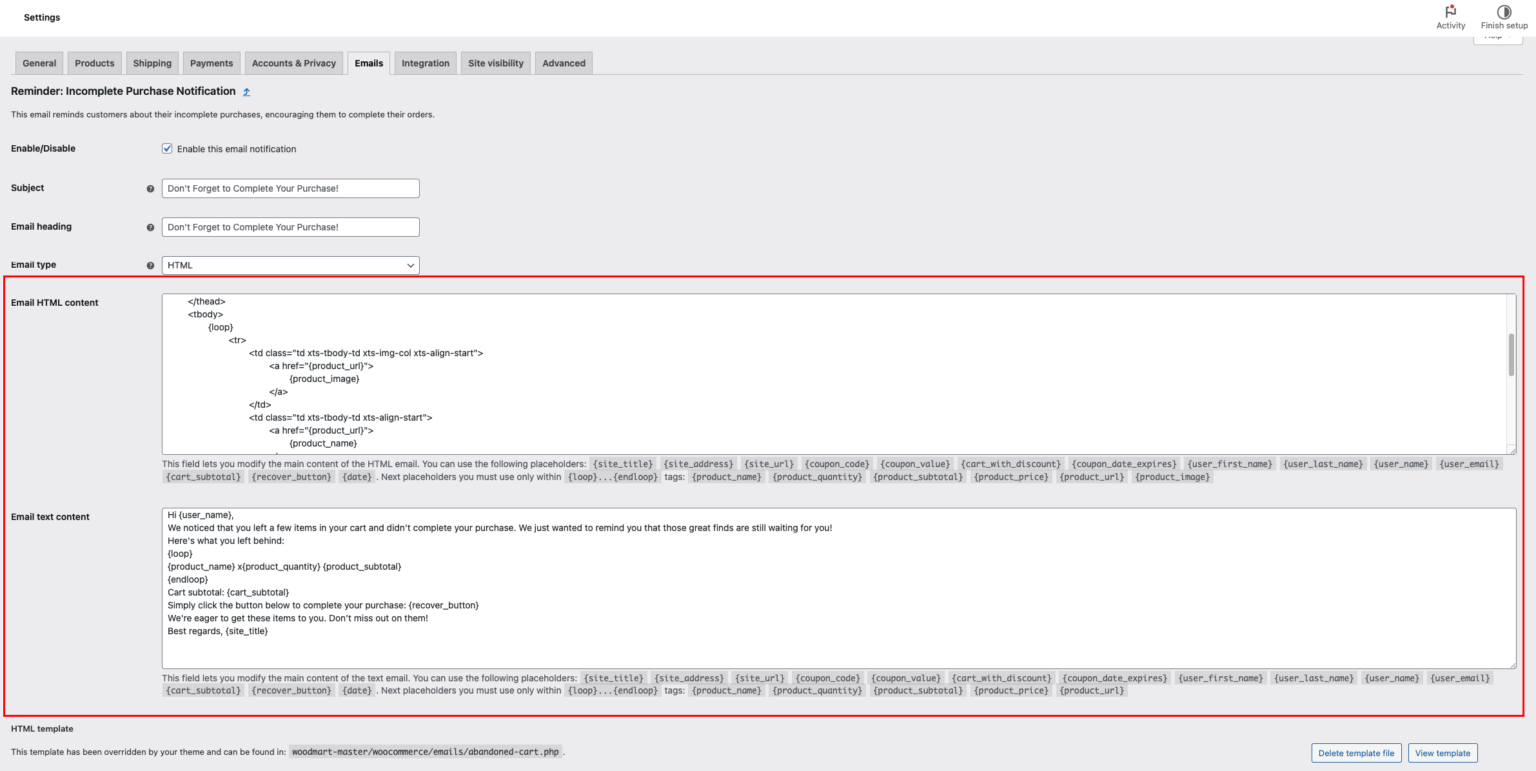Click the 'HTML template' label
The width and height of the screenshot is (1536, 771).
(42, 729)
